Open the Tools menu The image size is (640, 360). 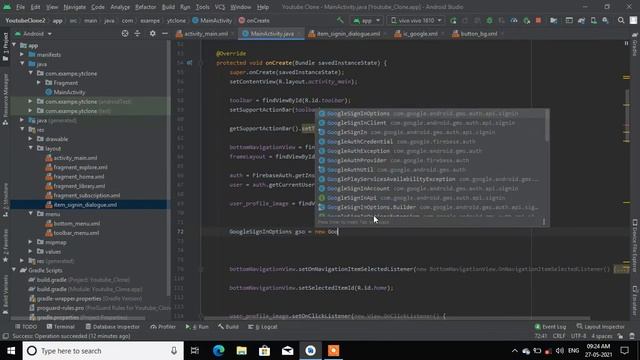[x=202, y=7]
